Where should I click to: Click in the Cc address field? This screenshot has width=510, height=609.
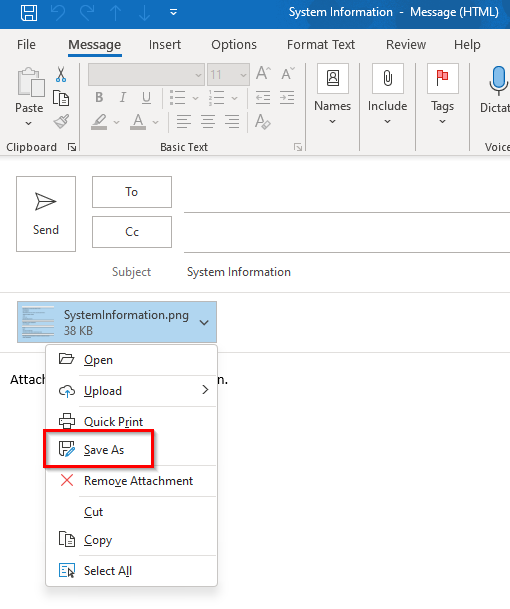pos(346,237)
